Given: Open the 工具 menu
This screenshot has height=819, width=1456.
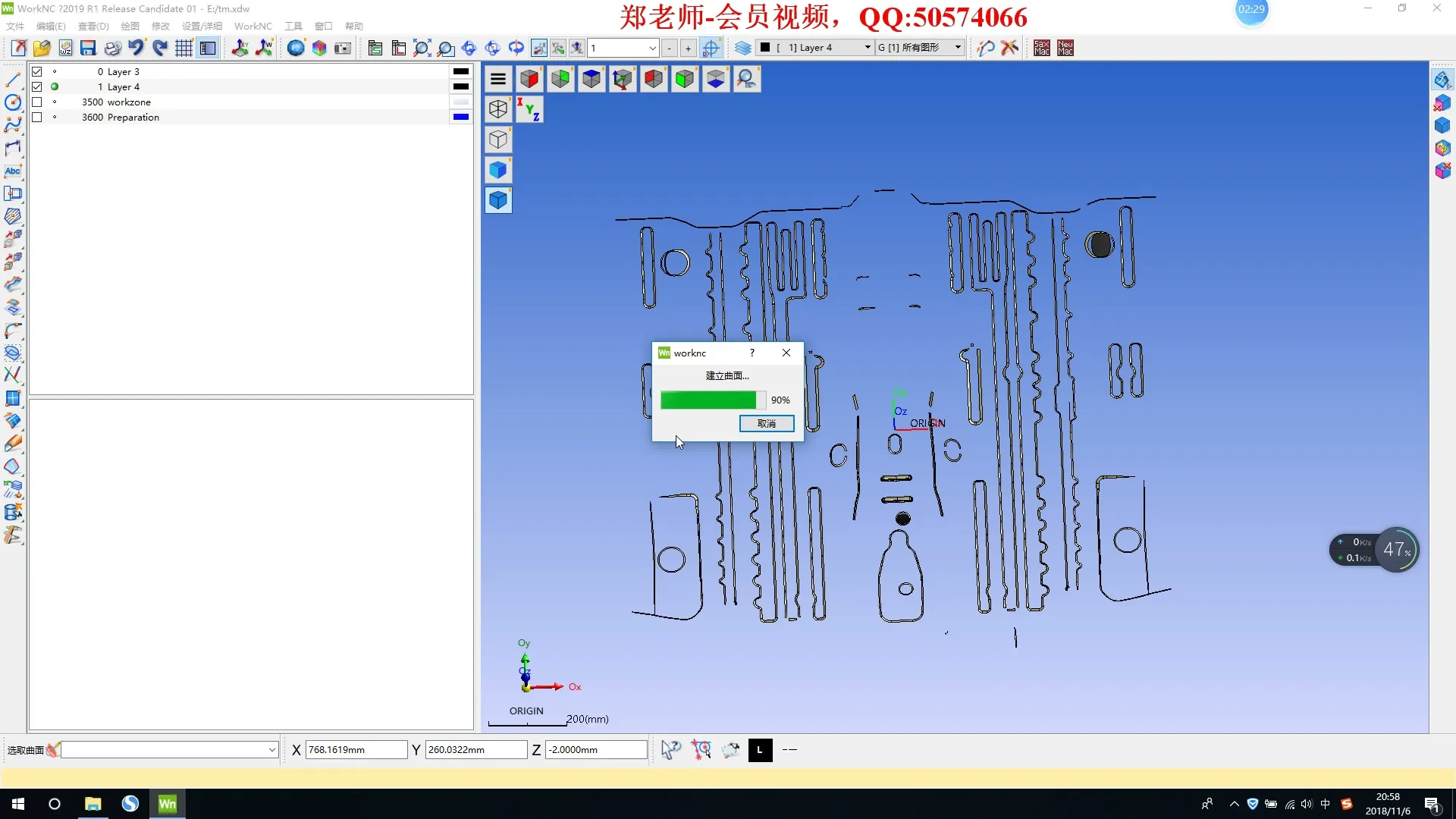Looking at the screenshot, I should pos(293,26).
